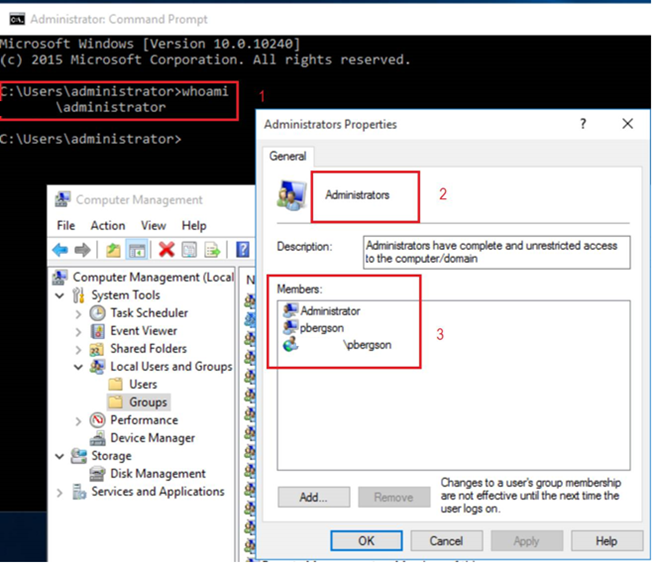
Task: Click the Remove button
Action: [394, 497]
